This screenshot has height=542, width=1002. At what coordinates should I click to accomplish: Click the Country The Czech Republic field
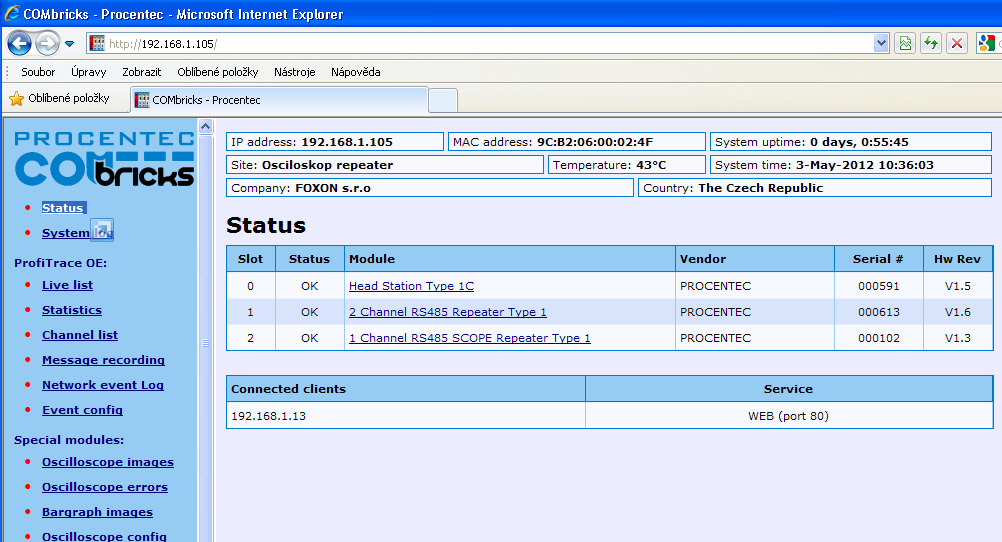(x=815, y=188)
